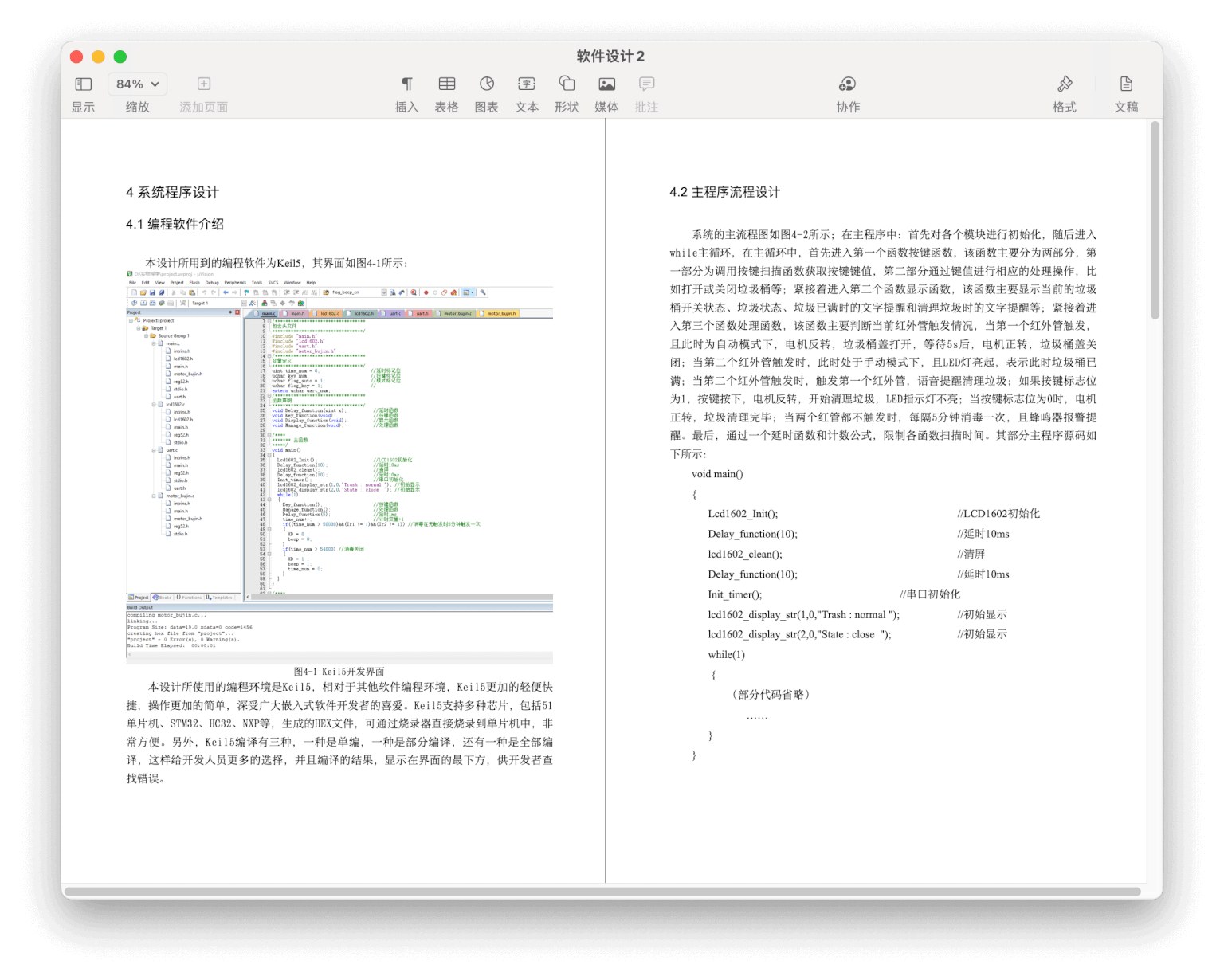Click code line 'Lcd1602_Init();'
The width and height of the screenshot is (1224, 980).
(x=743, y=514)
